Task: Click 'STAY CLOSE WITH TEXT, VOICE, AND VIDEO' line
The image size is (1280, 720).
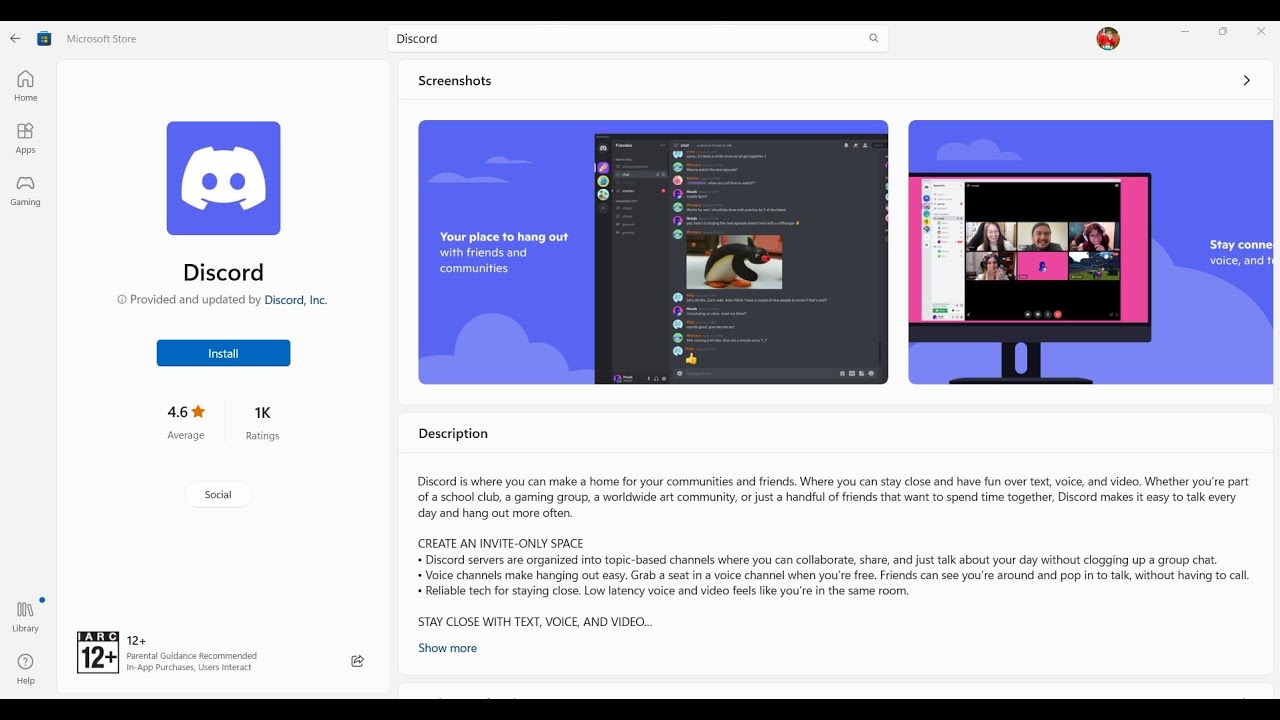Action: (x=535, y=622)
